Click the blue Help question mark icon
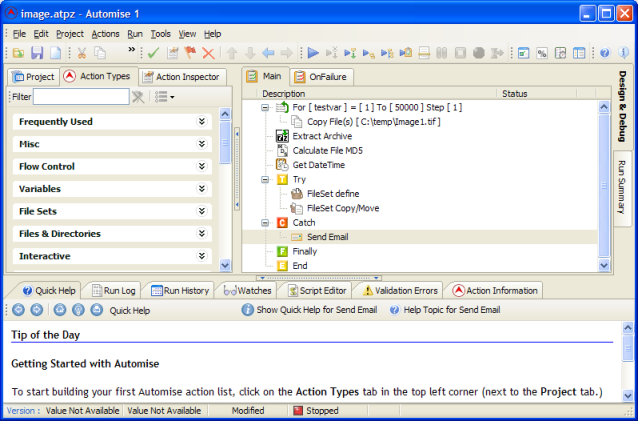Screen dimensions: 638x421 pyautogui.click(x=607, y=53)
